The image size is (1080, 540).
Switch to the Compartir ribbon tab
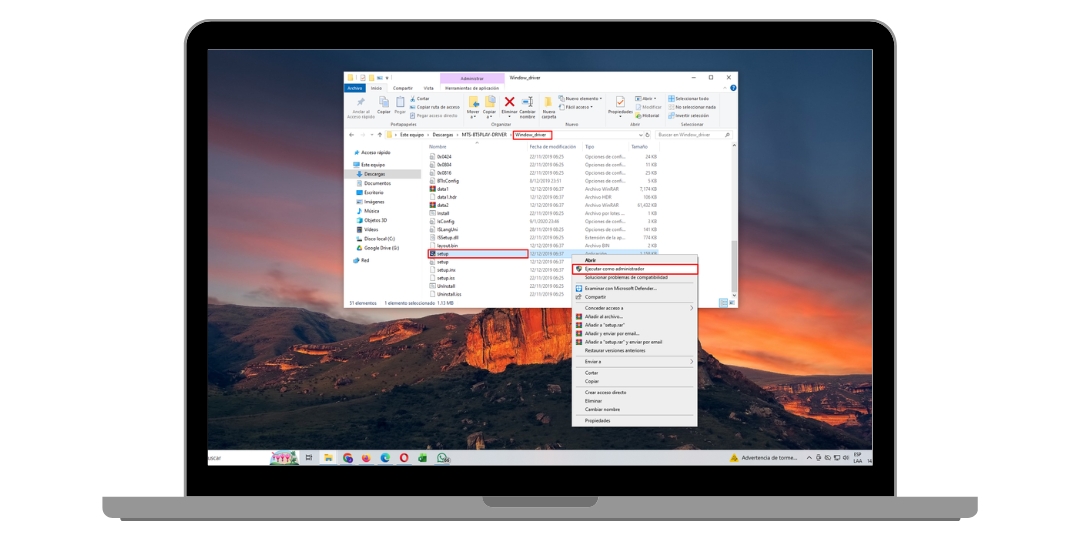[402, 88]
